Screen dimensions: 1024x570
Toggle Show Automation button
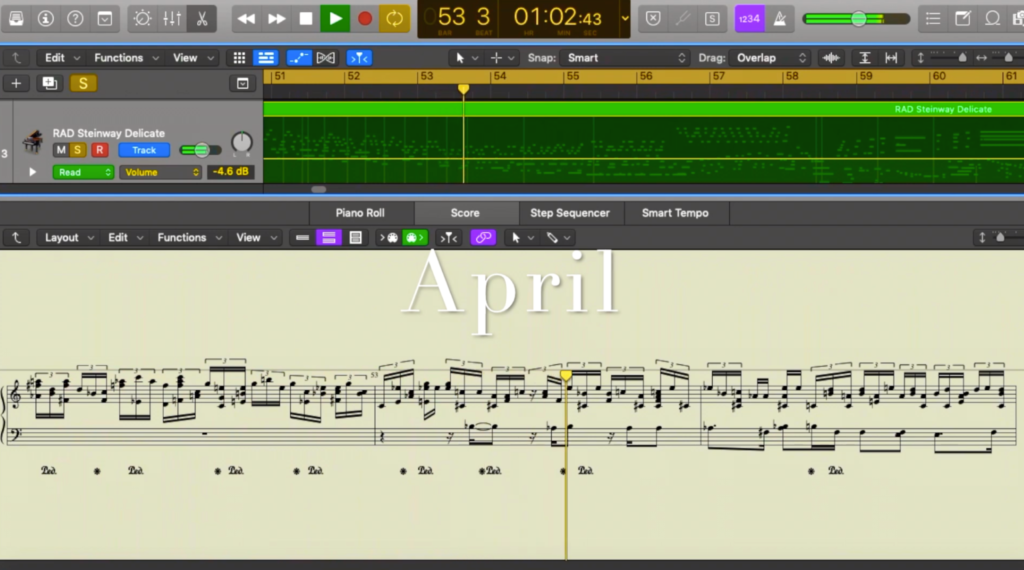click(x=298, y=58)
